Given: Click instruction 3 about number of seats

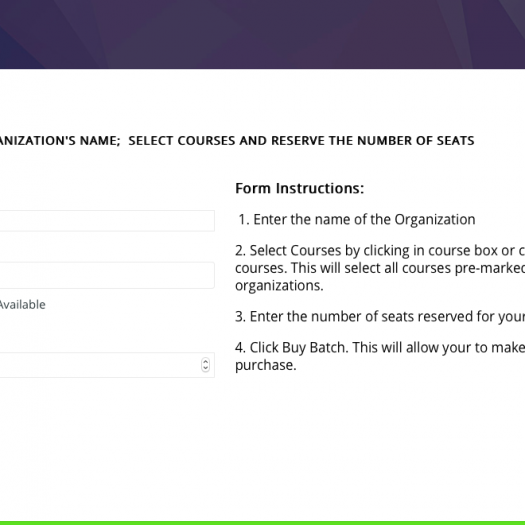Looking at the screenshot, I should [x=380, y=316].
